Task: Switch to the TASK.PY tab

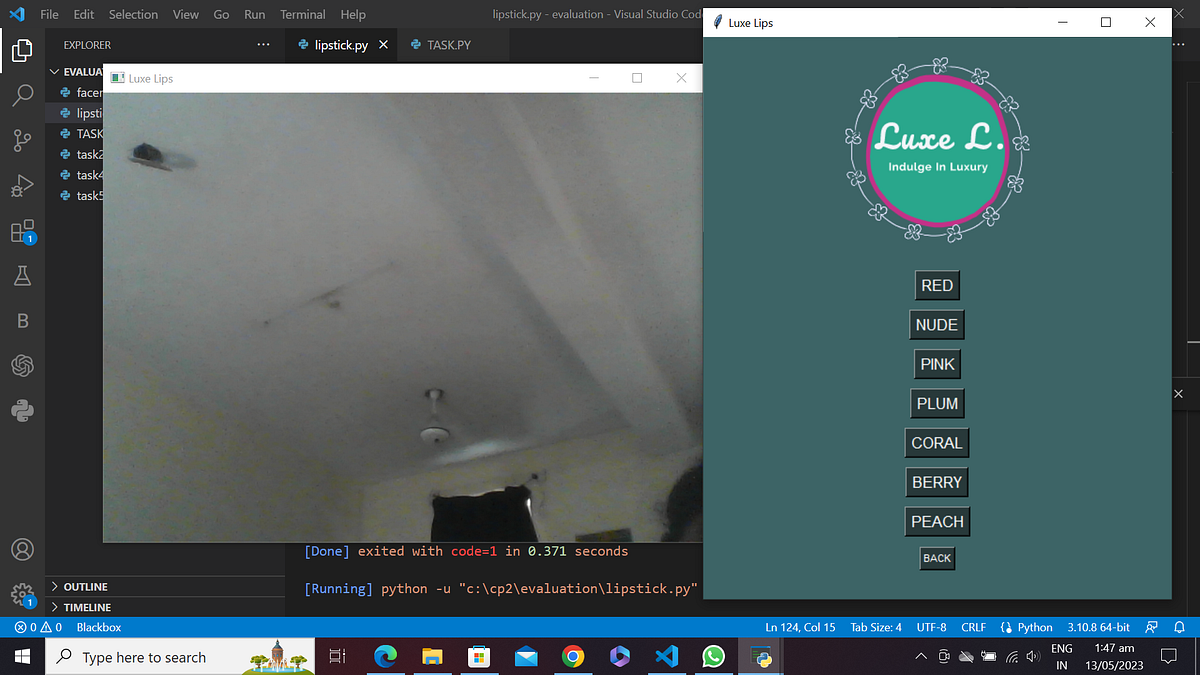Action: click(450, 45)
